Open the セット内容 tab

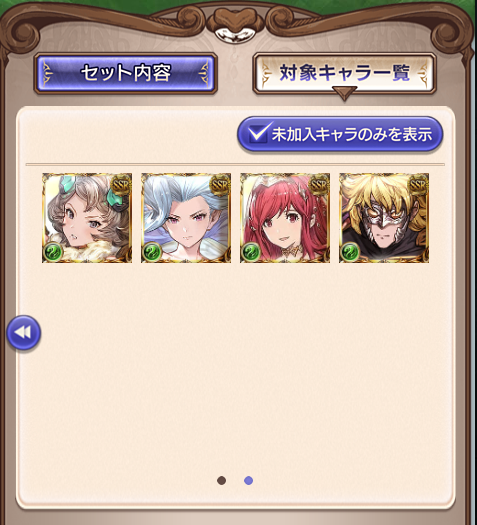(126, 73)
